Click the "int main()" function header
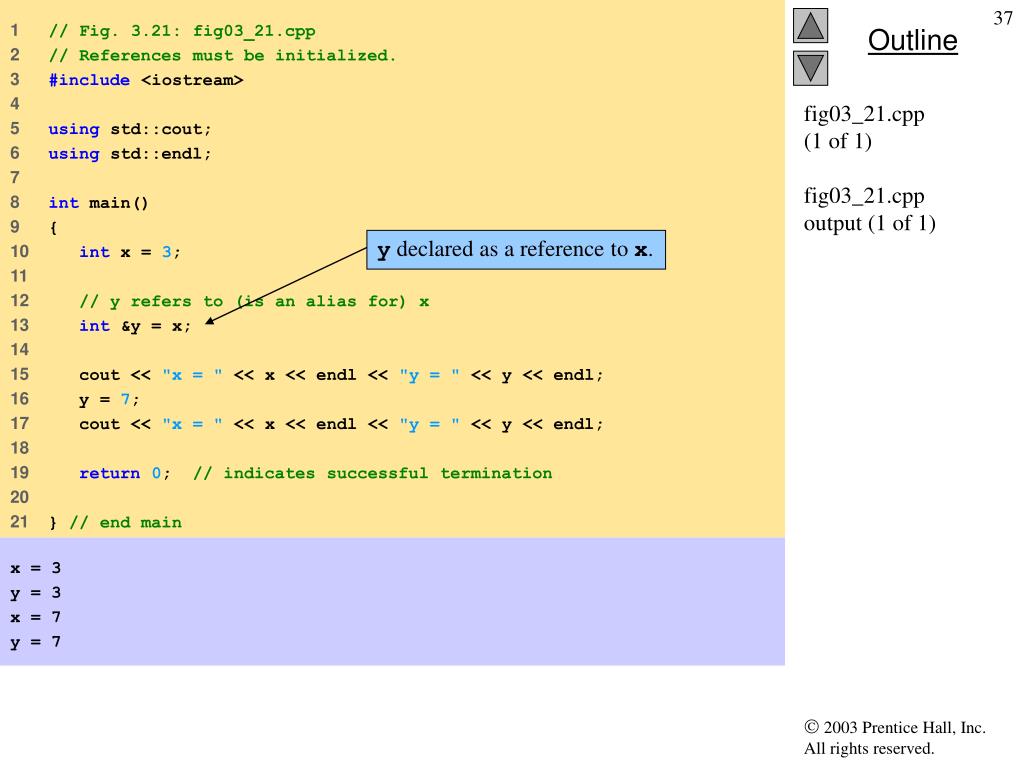Viewport: 1024px width, 768px height. click(98, 203)
